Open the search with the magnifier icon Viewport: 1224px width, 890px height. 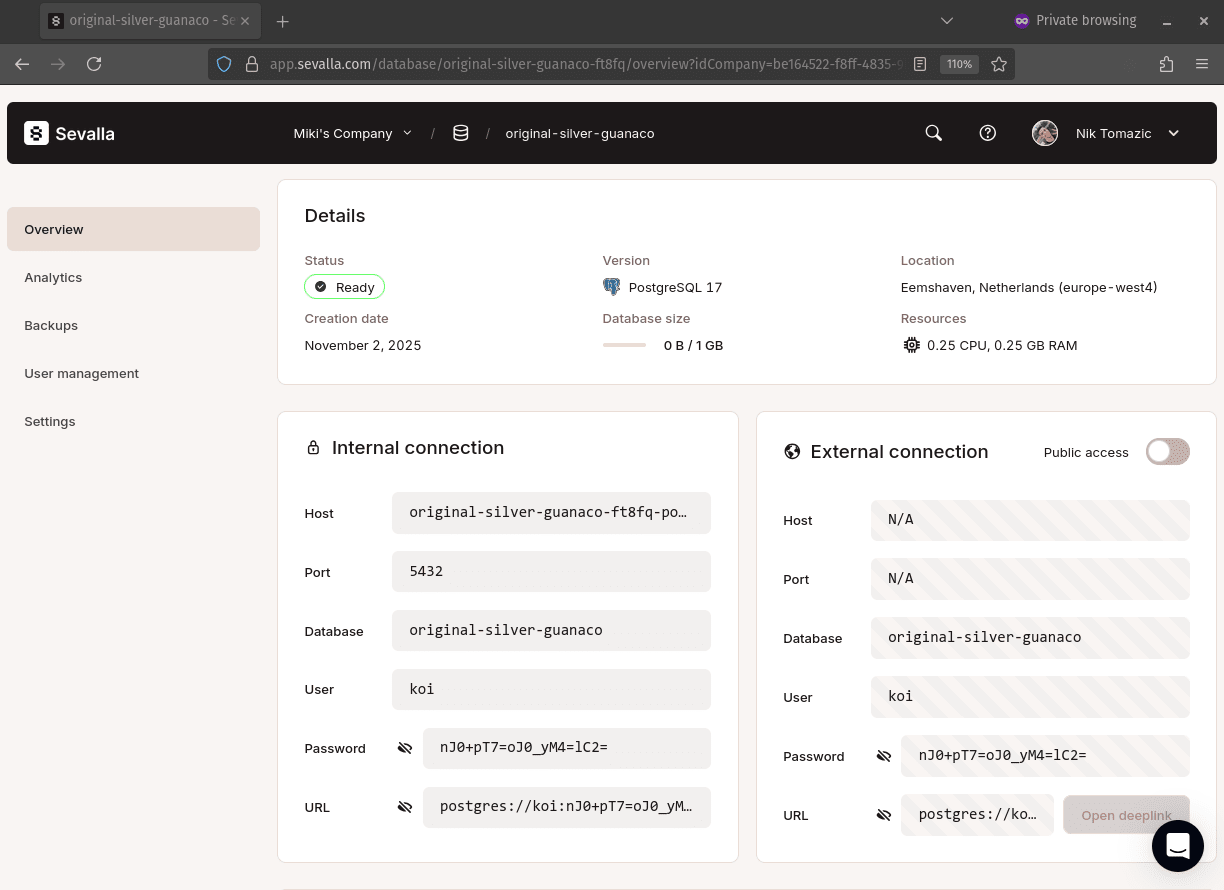932,132
